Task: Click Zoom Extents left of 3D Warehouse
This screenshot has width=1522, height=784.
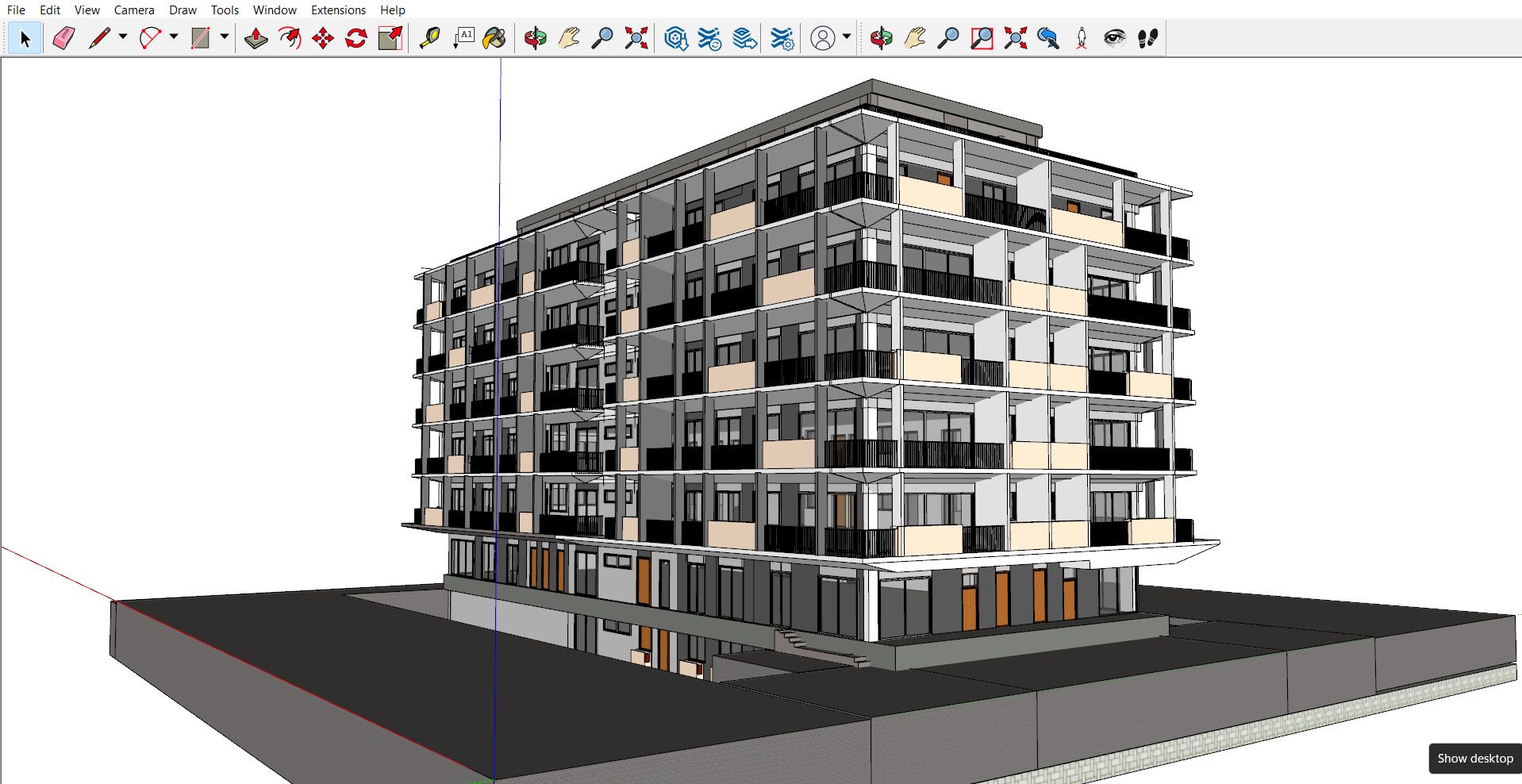Action: click(x=636, y=38)
